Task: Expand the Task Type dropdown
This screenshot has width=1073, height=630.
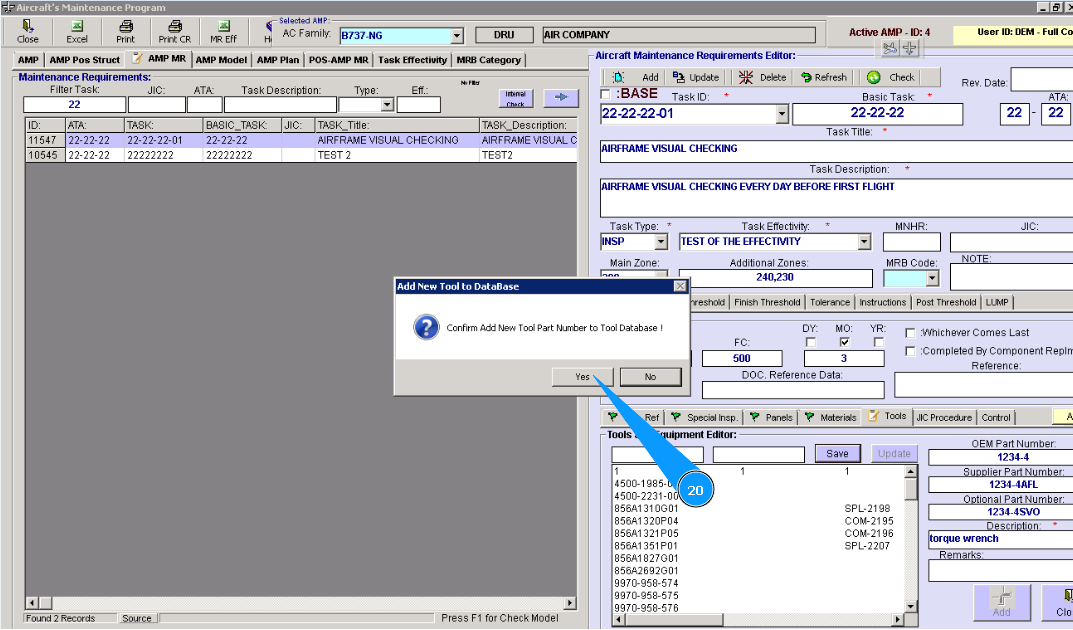Action: [660, 242]
